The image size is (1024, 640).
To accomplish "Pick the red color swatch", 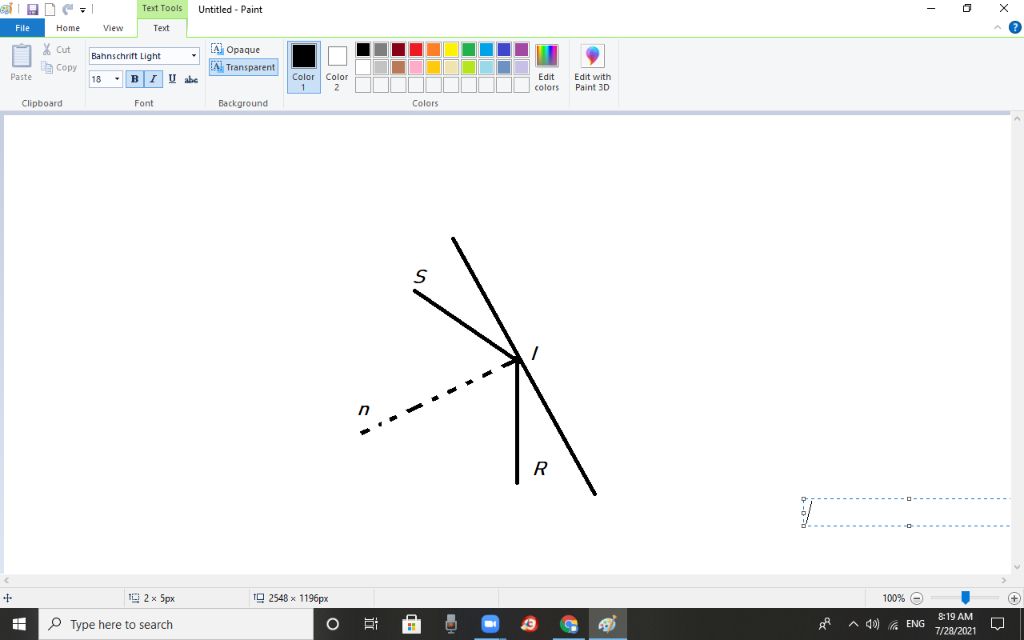I will click(416, 50).
